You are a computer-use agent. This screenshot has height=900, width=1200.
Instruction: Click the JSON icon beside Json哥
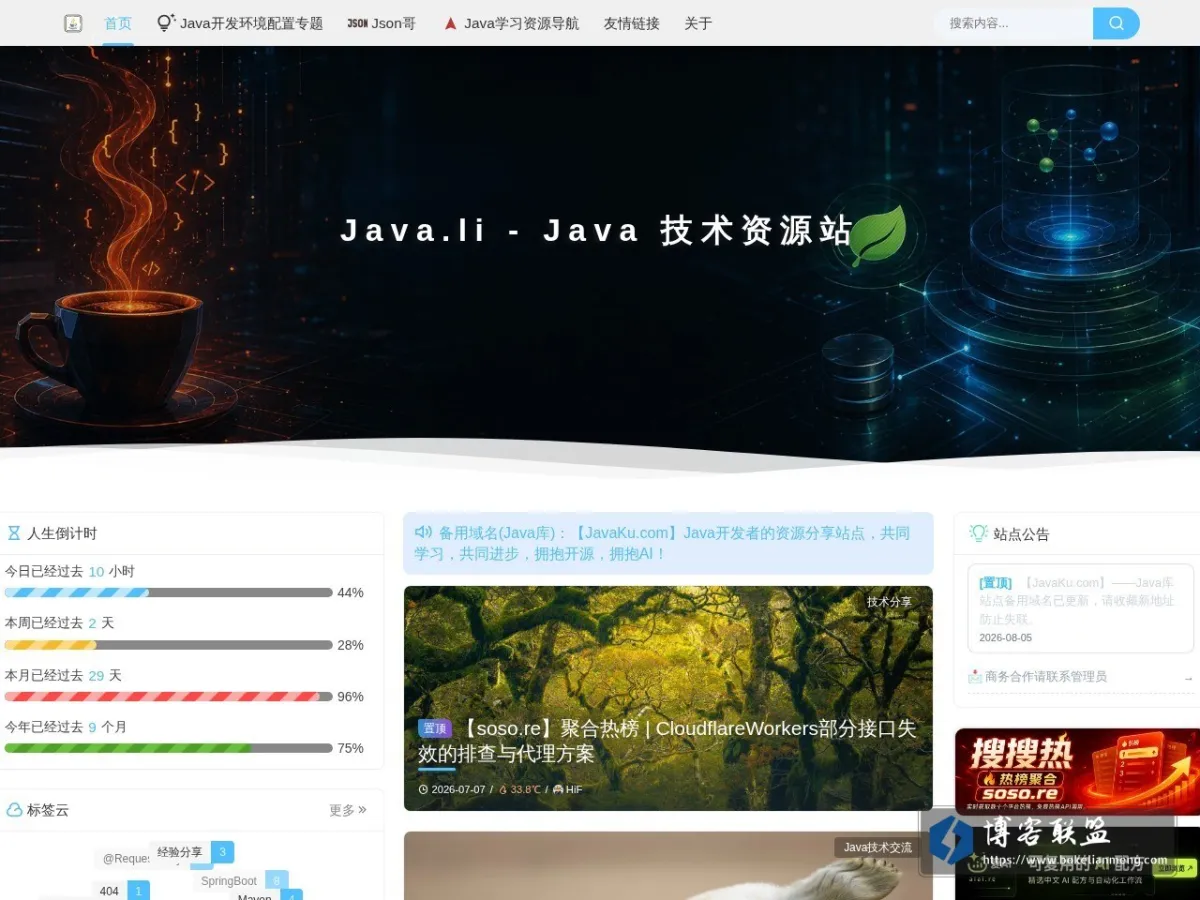(x=357, y=23)
